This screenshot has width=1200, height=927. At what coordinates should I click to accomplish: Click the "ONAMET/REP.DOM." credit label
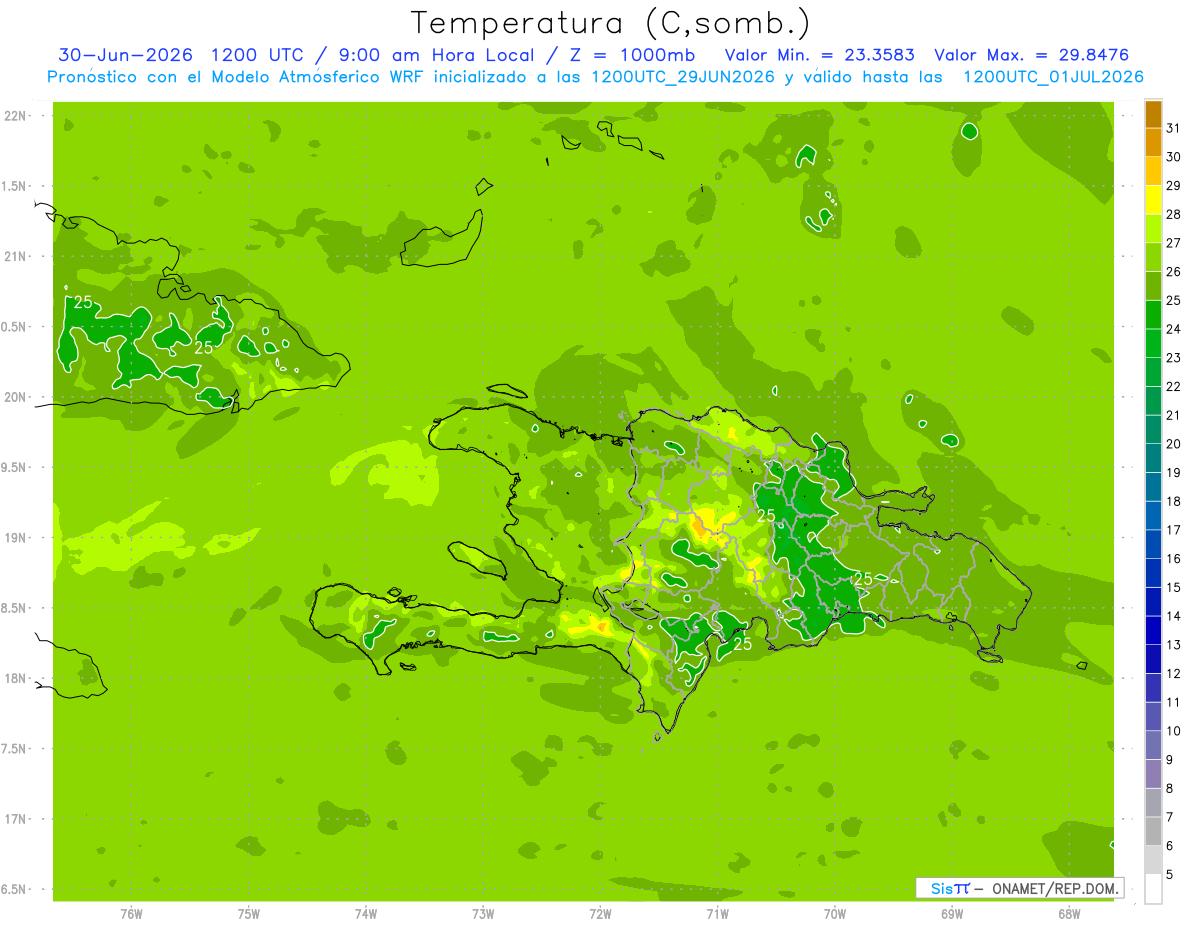(1054, 888)
